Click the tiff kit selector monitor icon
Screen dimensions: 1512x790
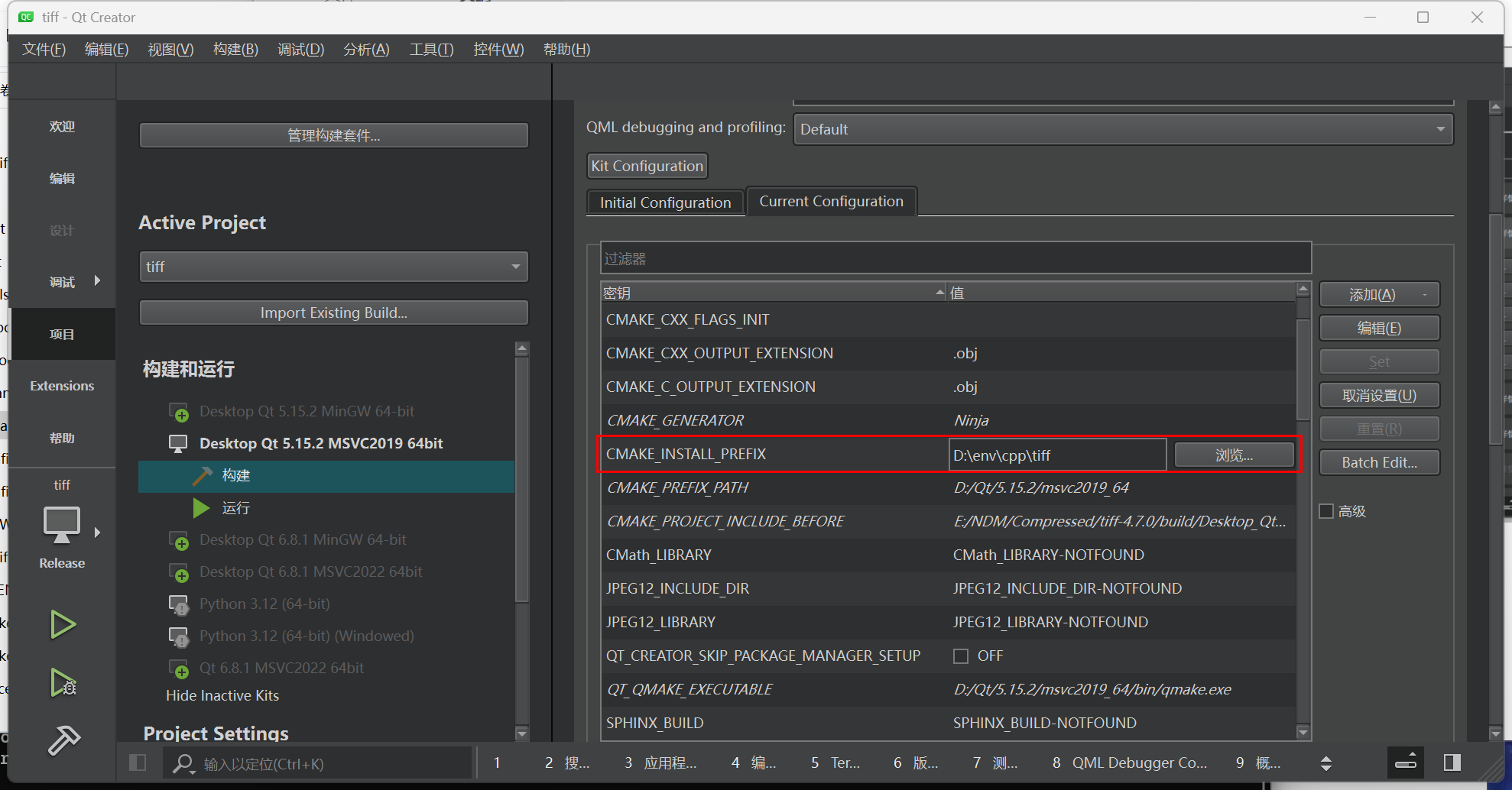coord(62,524)
